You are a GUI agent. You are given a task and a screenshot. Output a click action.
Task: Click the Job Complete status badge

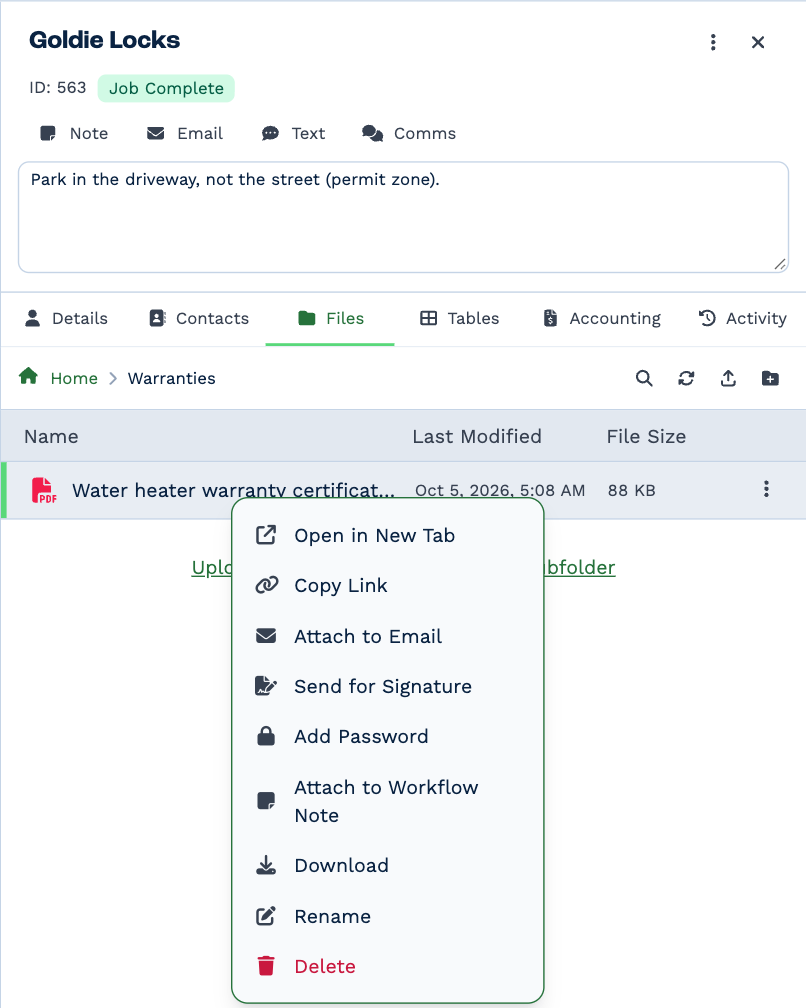(166, 88)
